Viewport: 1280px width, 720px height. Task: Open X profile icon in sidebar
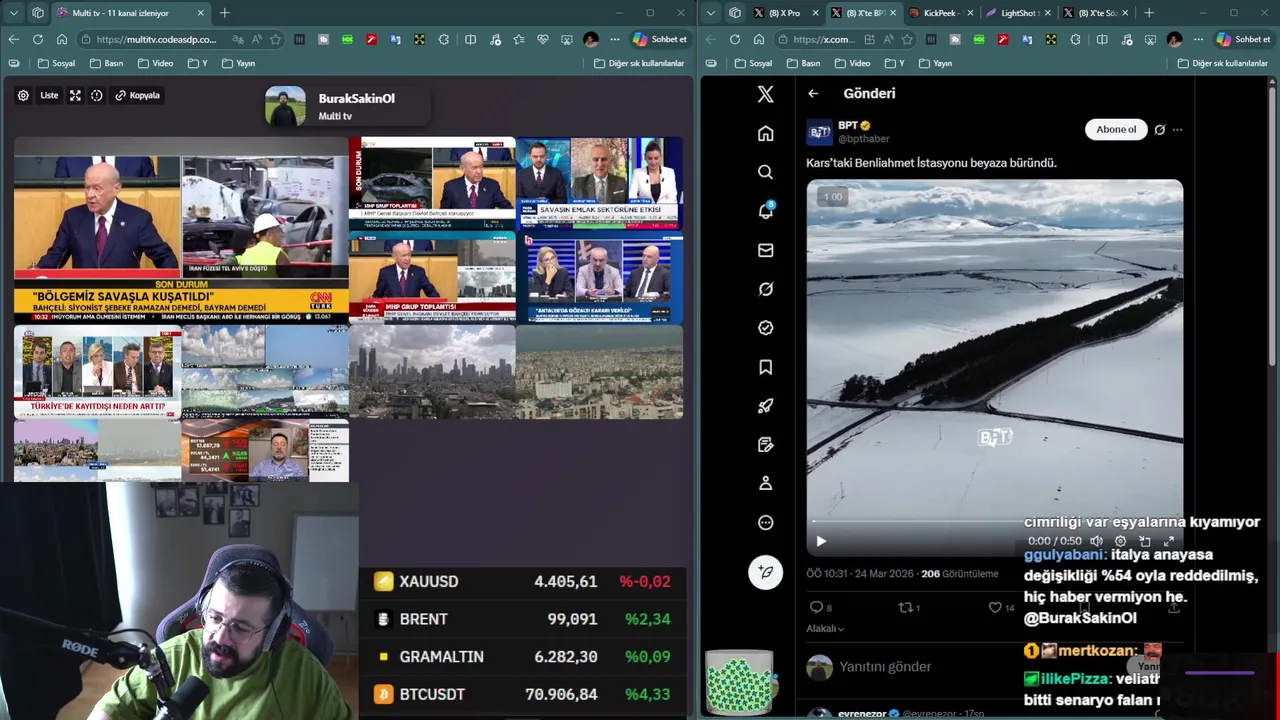765,483
